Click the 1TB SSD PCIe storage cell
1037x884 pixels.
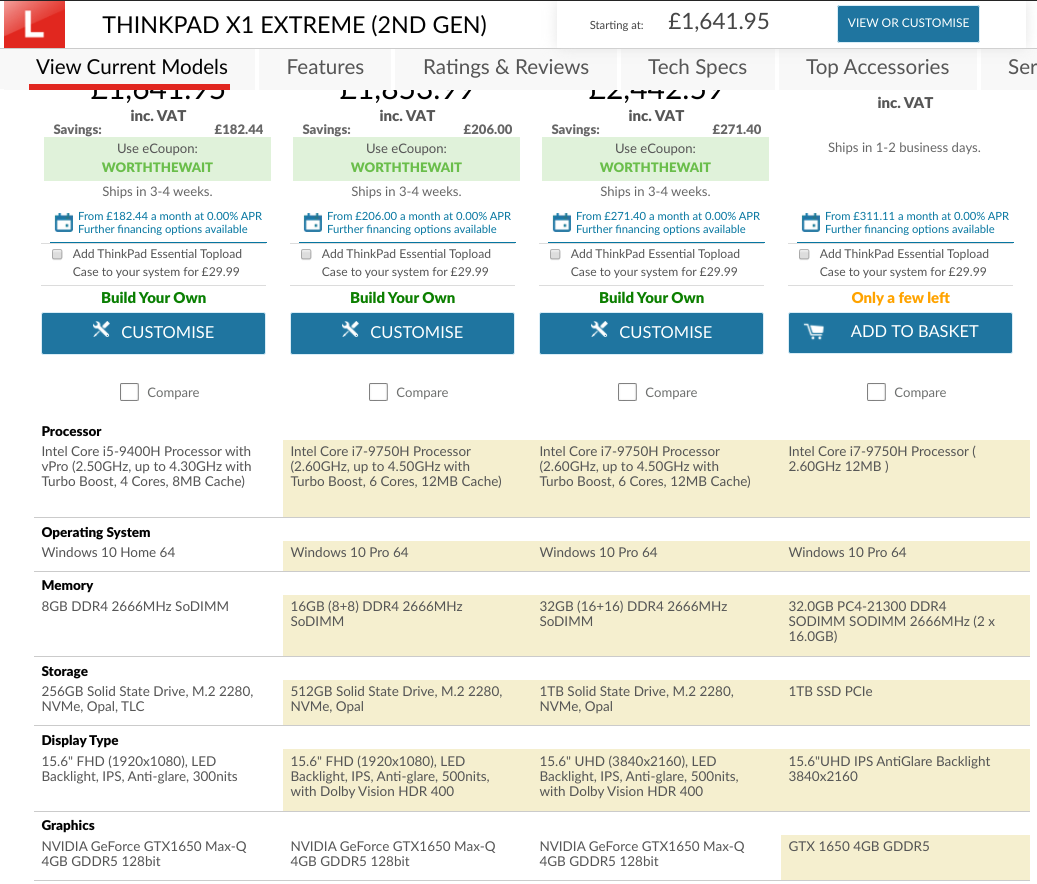coord(830,691)
